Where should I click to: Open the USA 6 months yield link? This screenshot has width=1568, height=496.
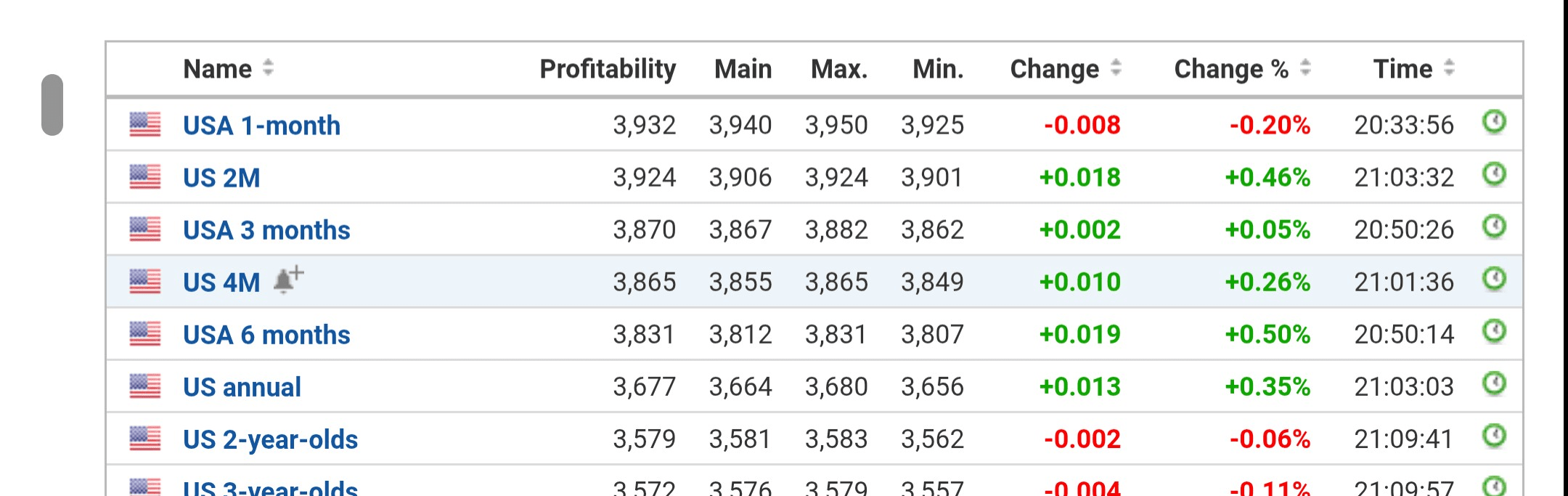tap(266, 335)
